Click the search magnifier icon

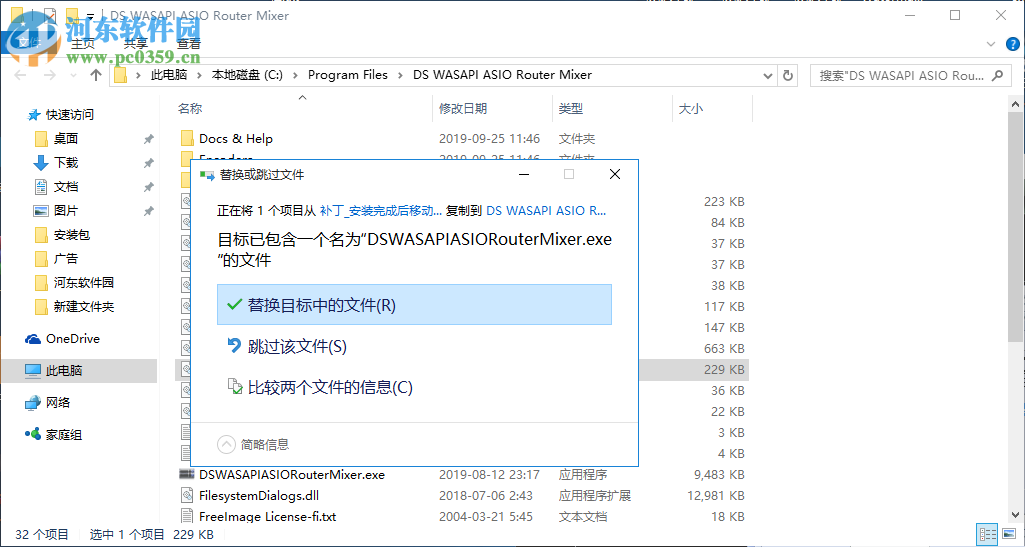tap(998, 76)
